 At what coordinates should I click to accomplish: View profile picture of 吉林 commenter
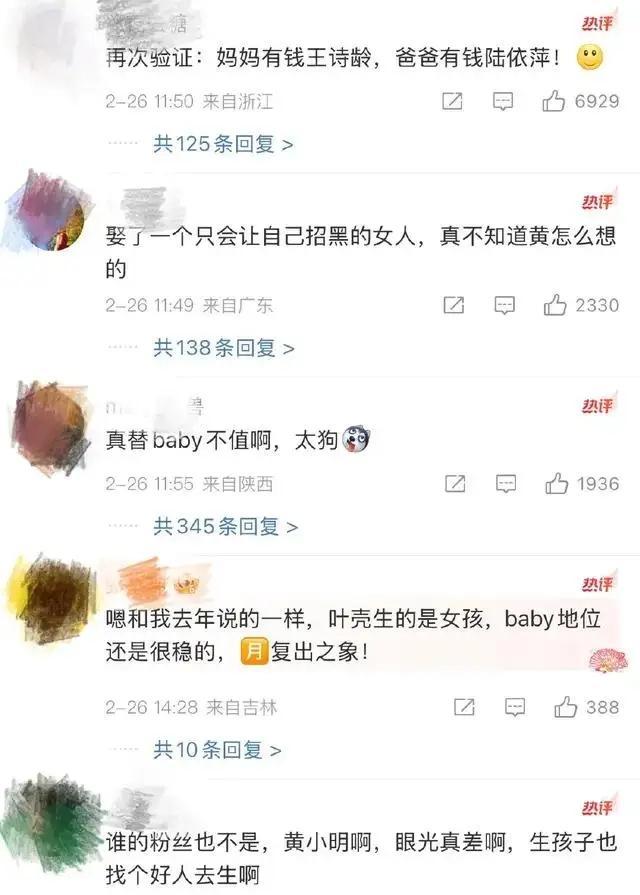tap(50, 599)
